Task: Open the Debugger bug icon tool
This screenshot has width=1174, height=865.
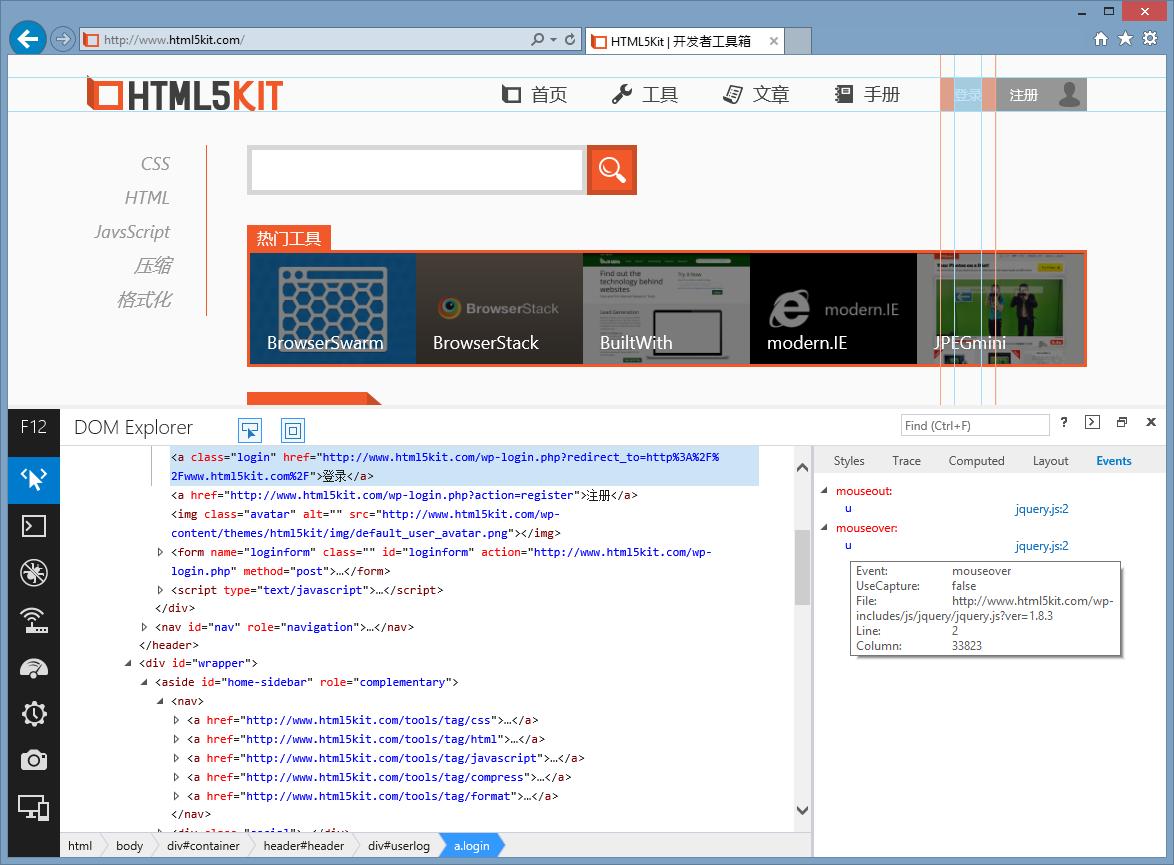Action: tap(34, 573)
